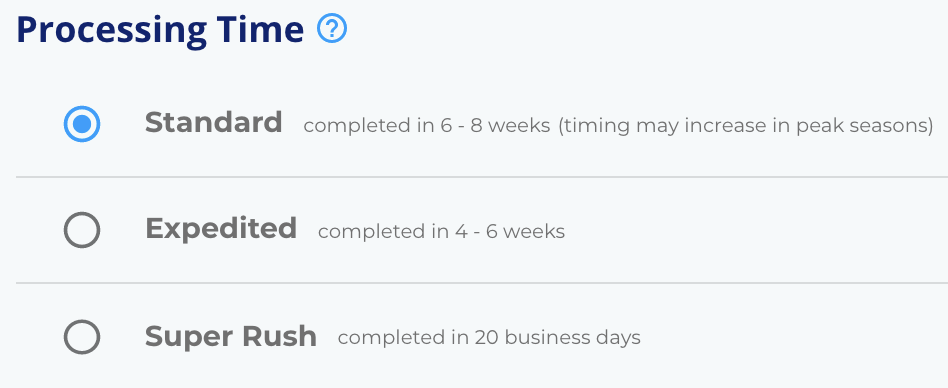Click the divider line above Super Rush
The width and height of the screenshot is (948, 388).
482,283
